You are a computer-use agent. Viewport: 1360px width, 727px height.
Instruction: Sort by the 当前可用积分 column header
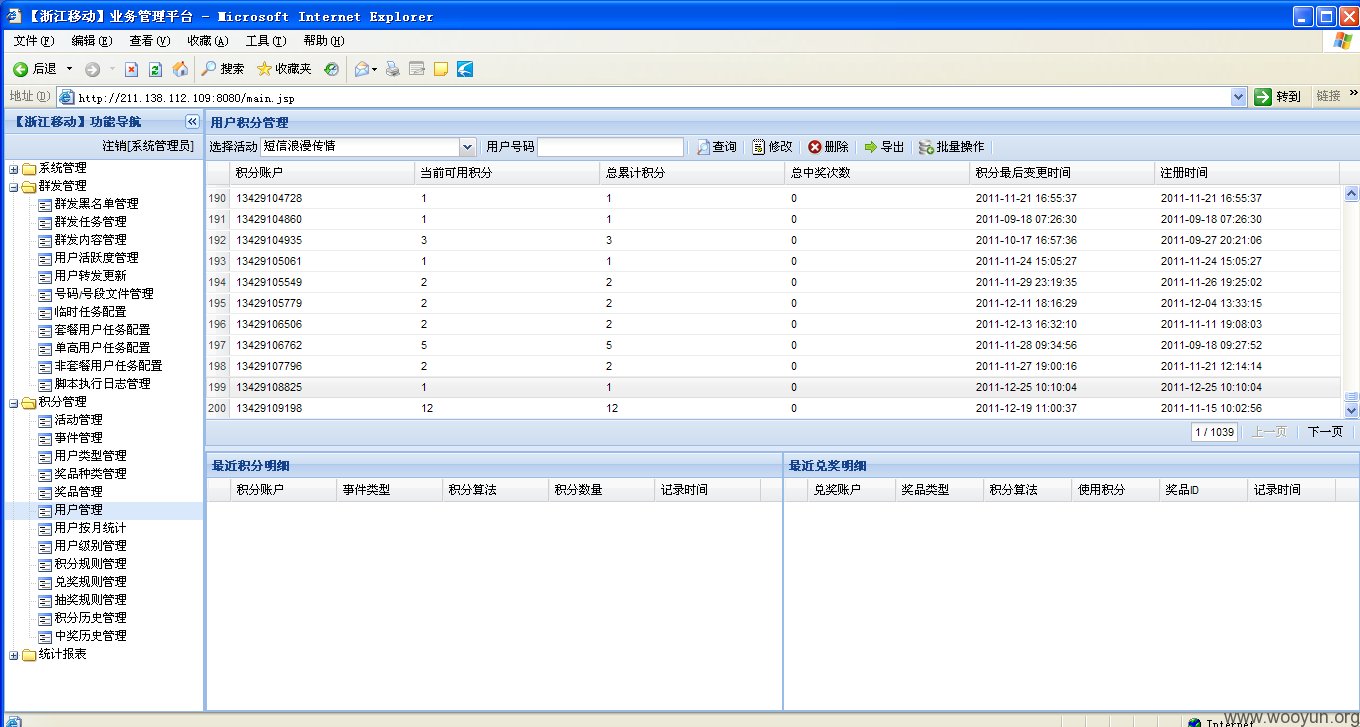pos(507,173)
